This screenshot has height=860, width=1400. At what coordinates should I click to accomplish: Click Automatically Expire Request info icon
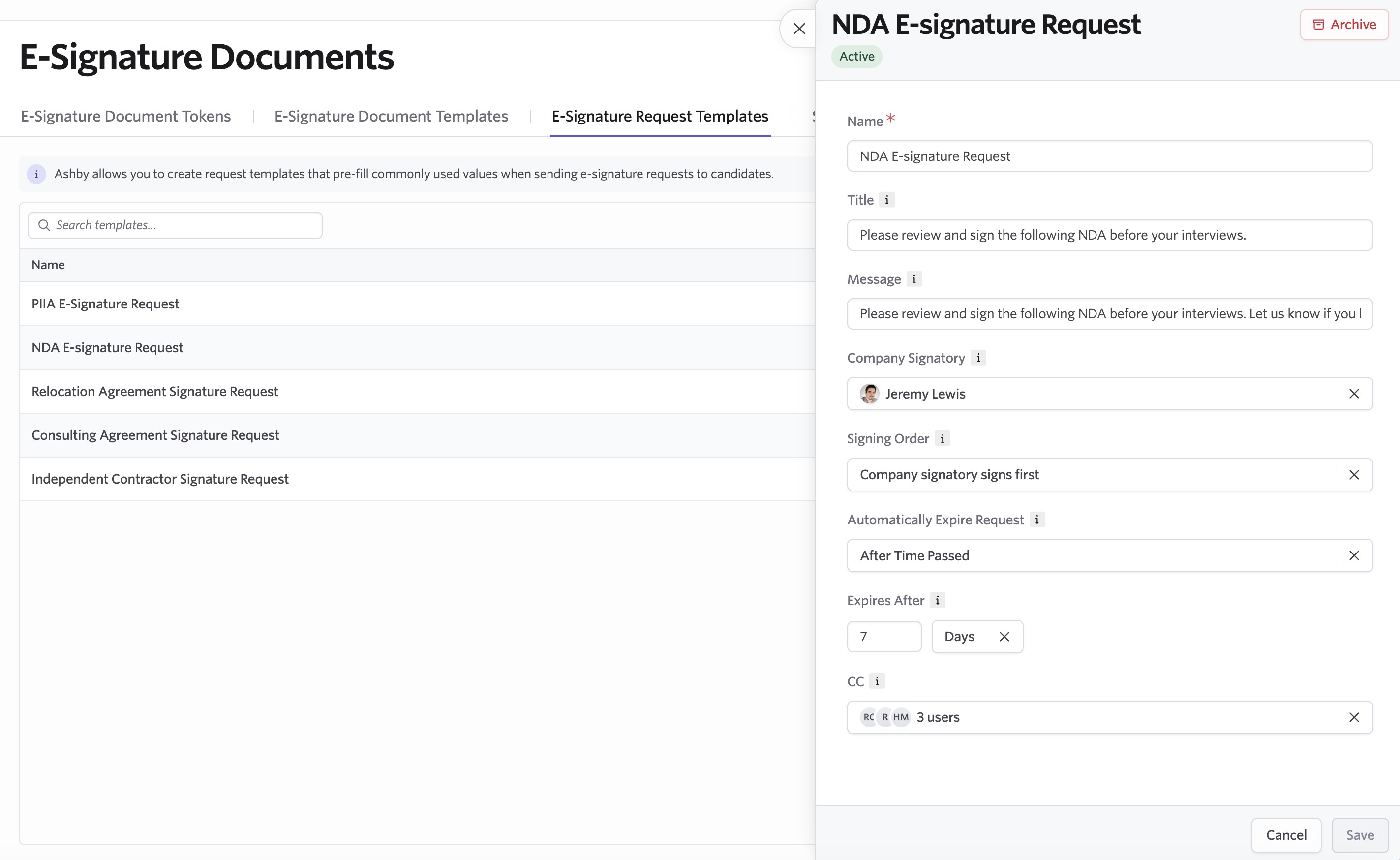coord(1036,520)
